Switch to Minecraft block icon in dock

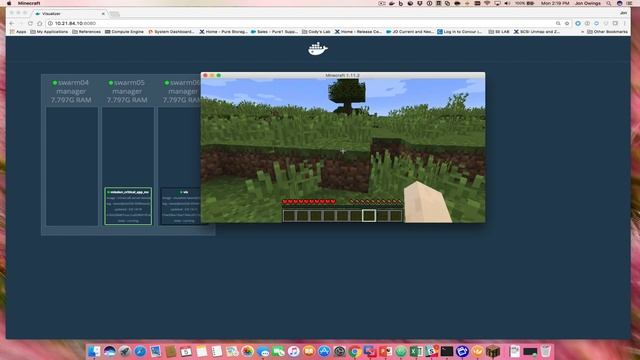click(493, 351)
